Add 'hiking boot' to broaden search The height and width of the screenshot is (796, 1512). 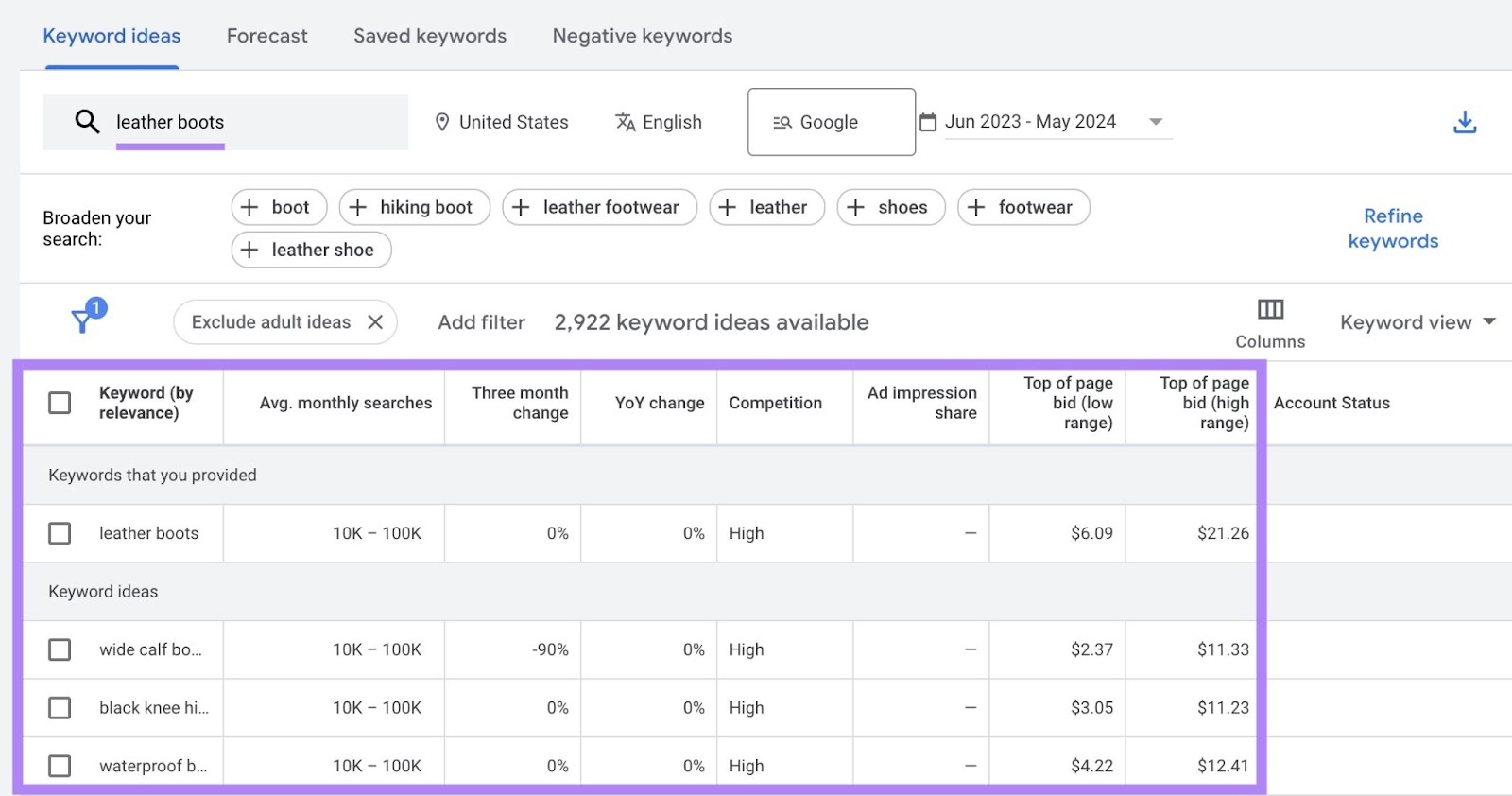click(415, 207)
